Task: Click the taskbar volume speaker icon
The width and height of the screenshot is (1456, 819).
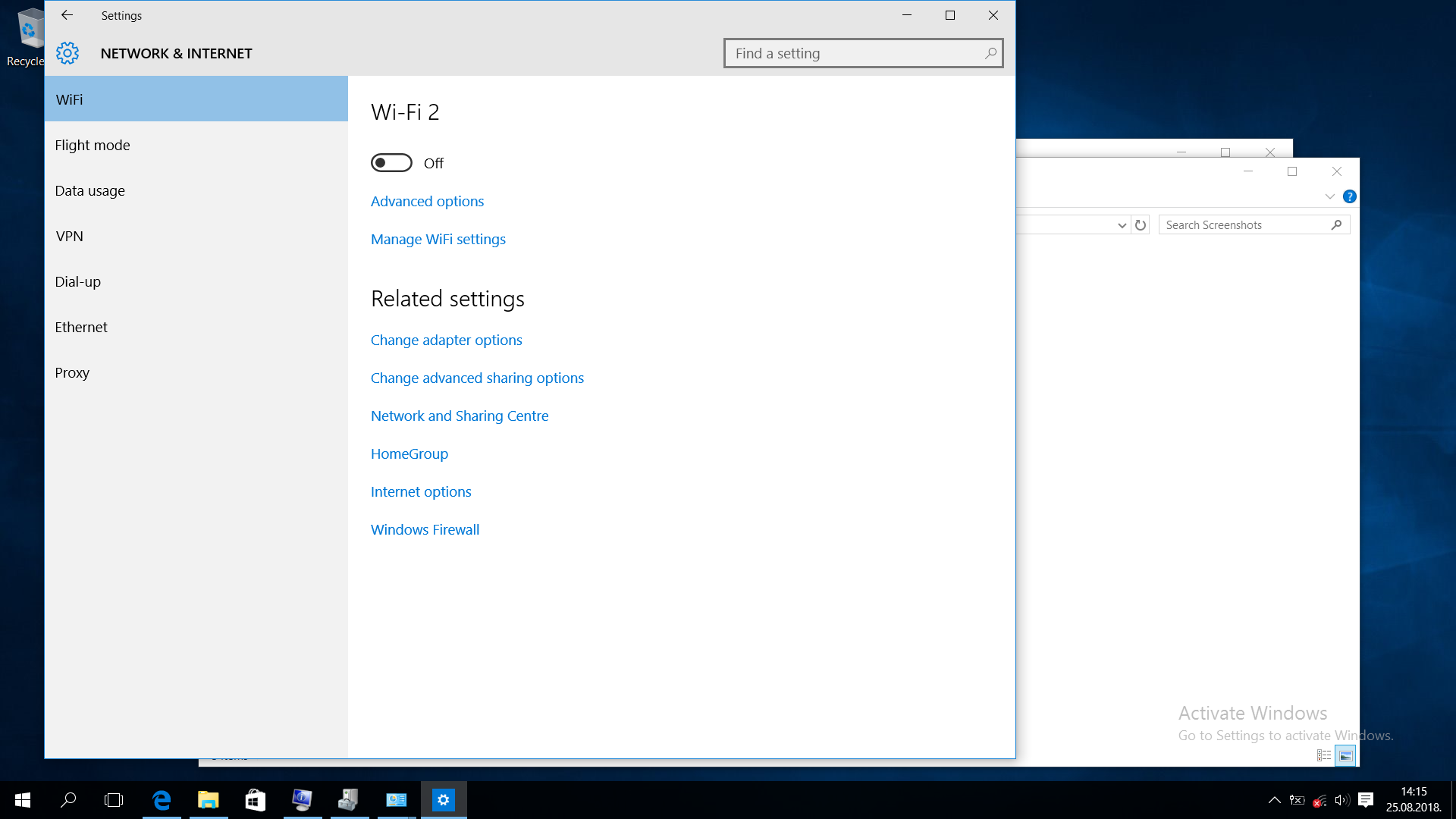Action: [1341, 800]
